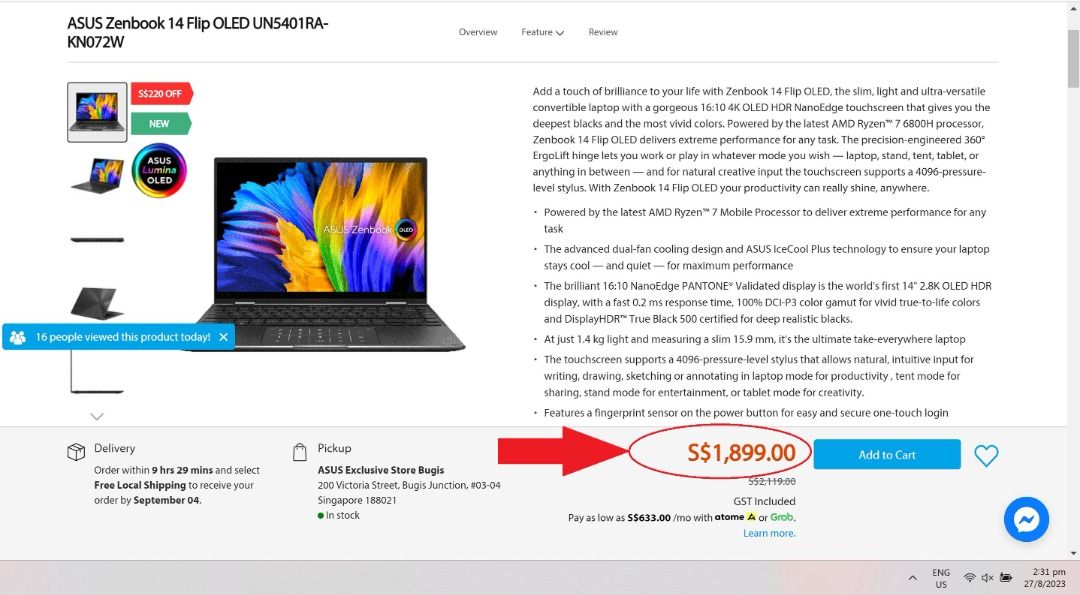Show more thumbnails with down chevron
This screenshot has width=1080, height=595.
click(97, 417)
